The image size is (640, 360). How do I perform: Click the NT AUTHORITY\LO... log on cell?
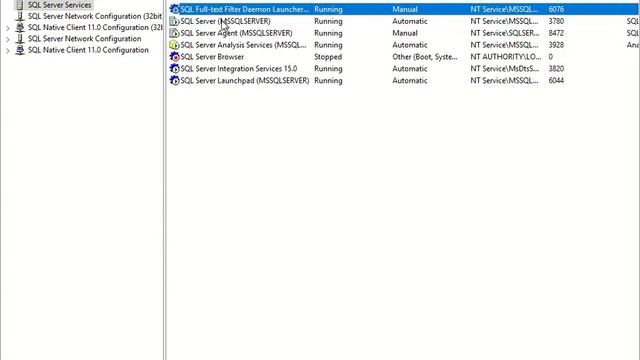pyautogui.click(x=506, y=57)
